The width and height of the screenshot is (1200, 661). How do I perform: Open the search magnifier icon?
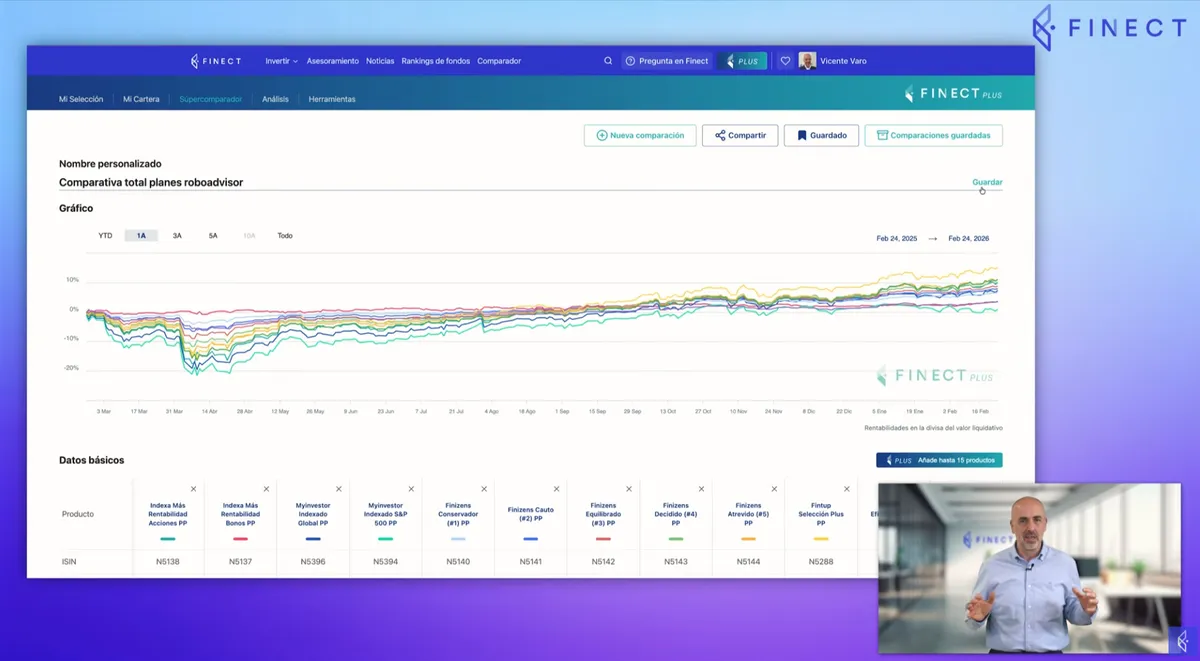(x=608, y=61)
